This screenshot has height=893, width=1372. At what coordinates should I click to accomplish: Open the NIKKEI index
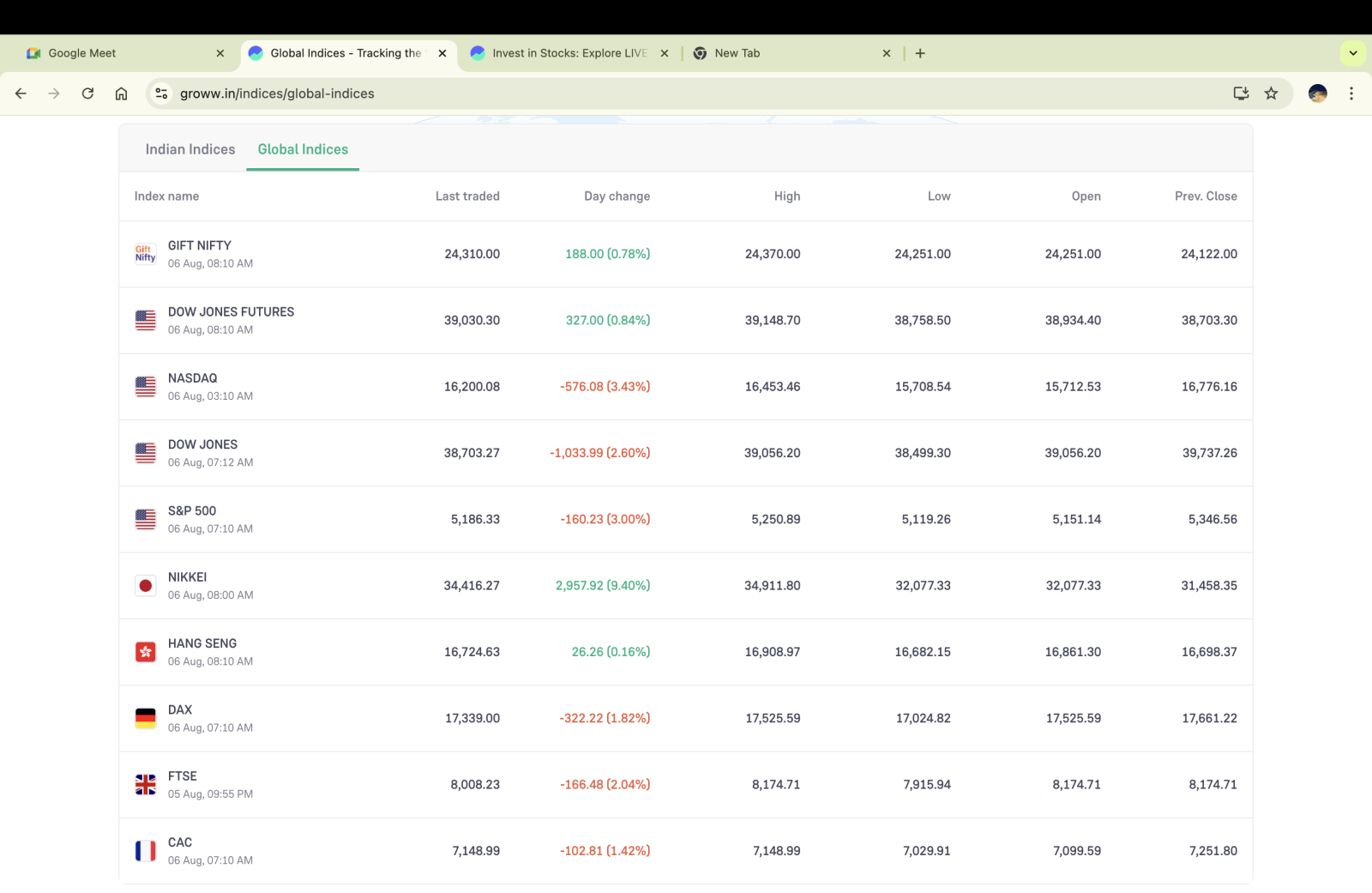tap(187, 577)
